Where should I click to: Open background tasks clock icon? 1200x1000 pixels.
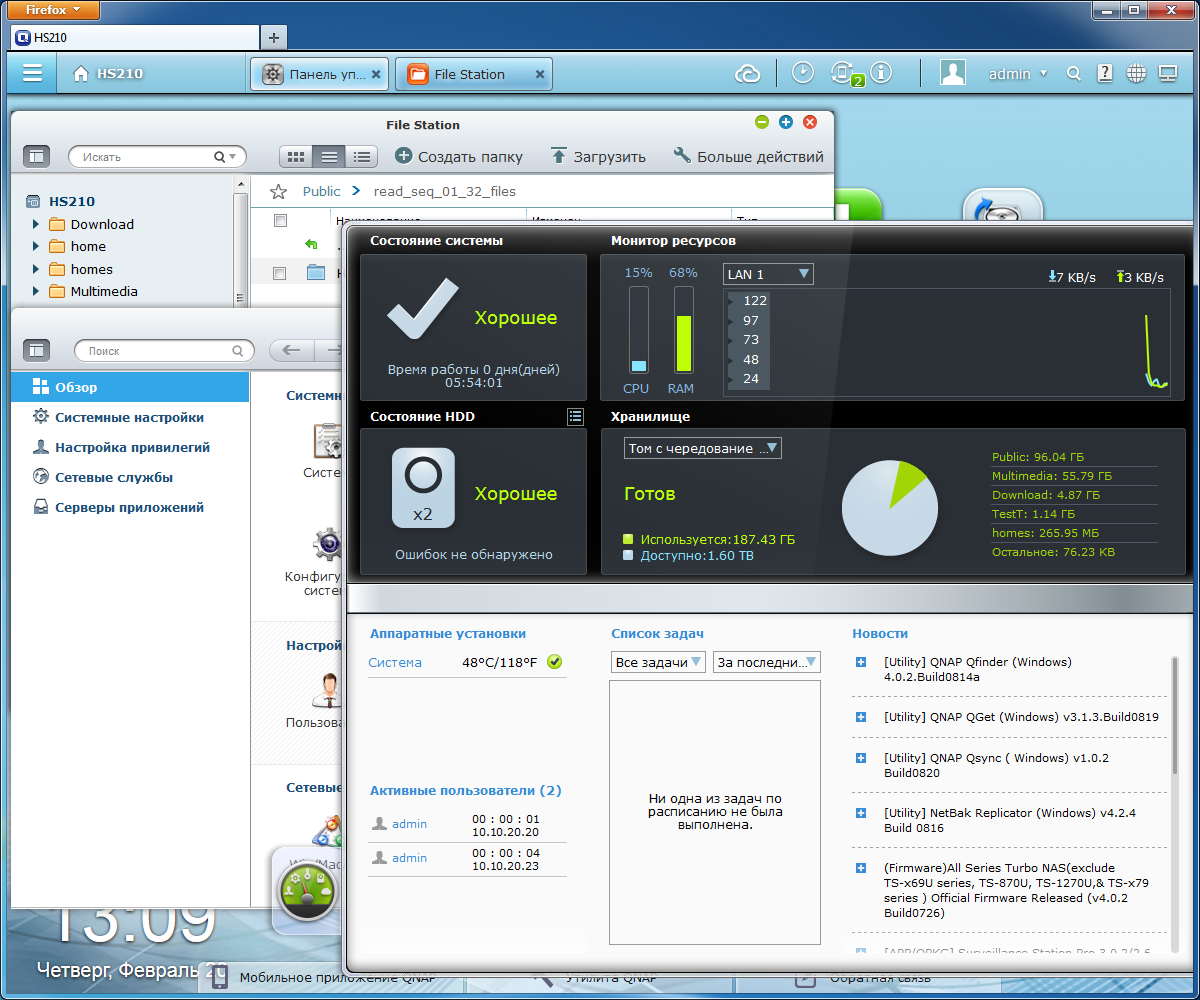802,73
